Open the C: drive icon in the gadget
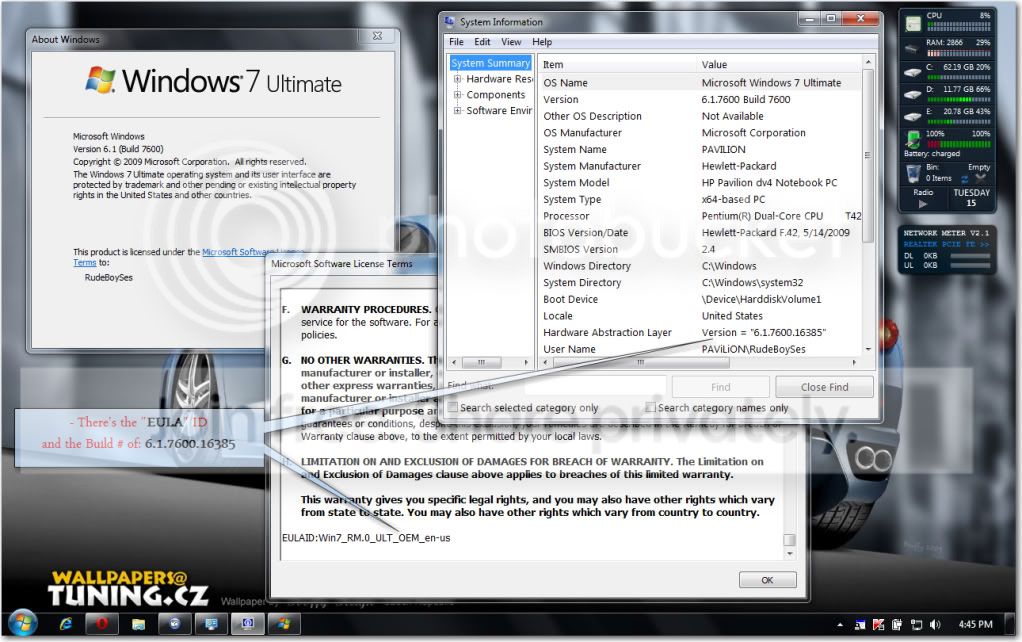The width and height of the screenshot is (1022, 642). pos(912,72)
